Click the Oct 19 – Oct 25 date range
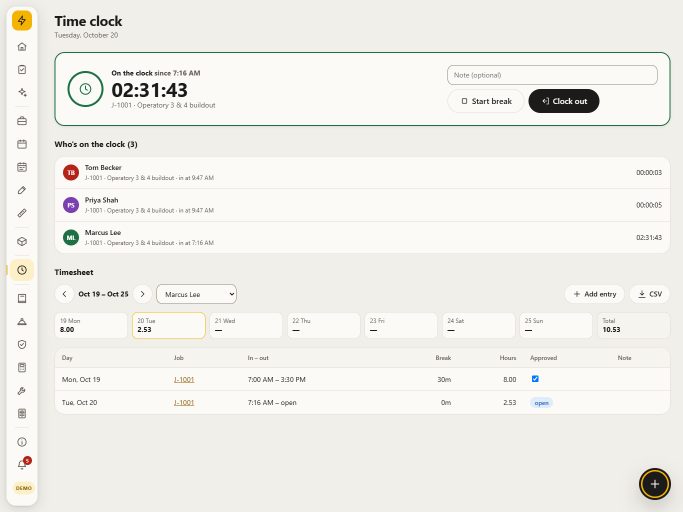Screen dimensions: 683x512 click(x=103, y=294)
